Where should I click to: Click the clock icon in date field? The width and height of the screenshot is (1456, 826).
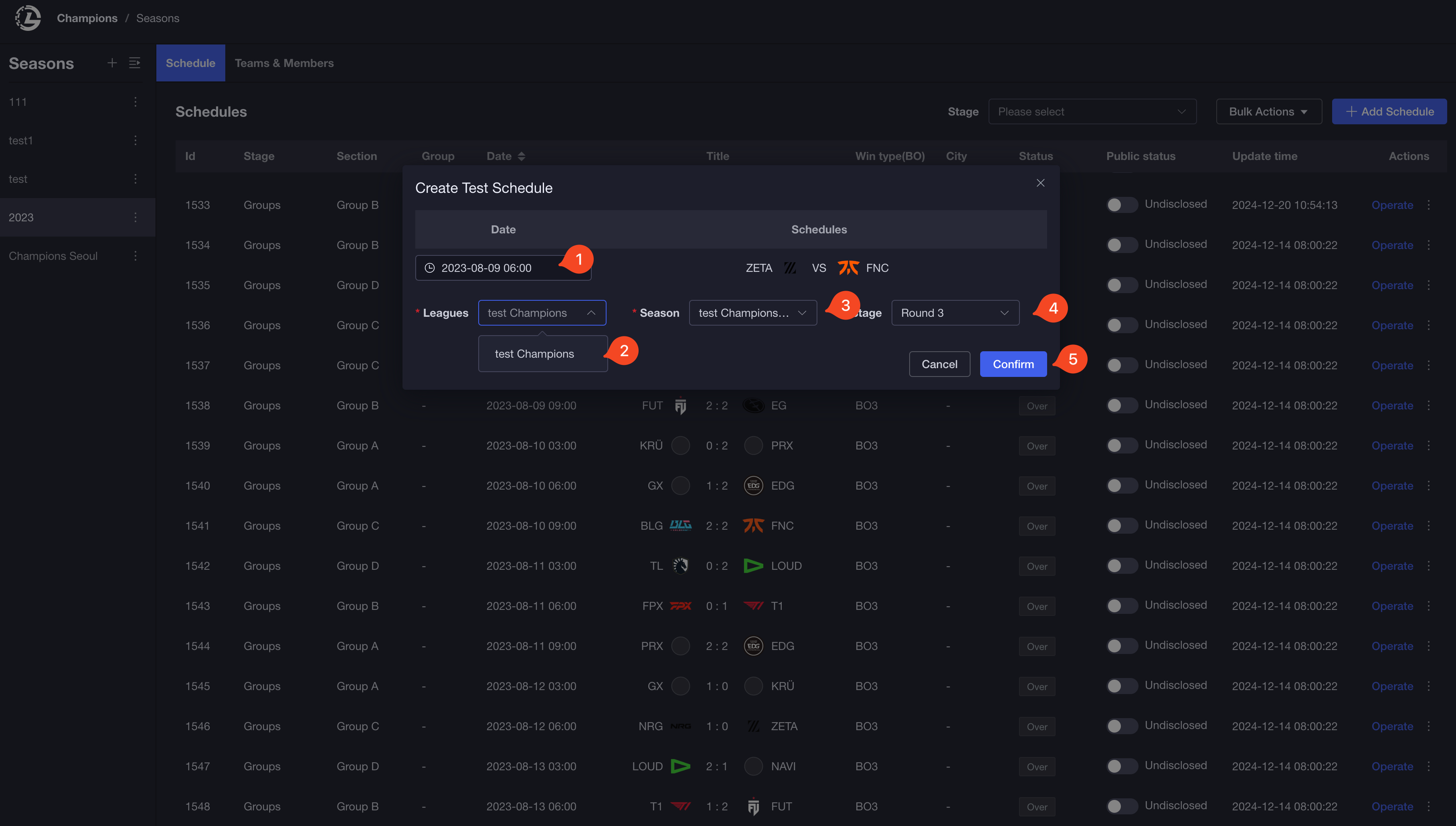click(430, 268)
